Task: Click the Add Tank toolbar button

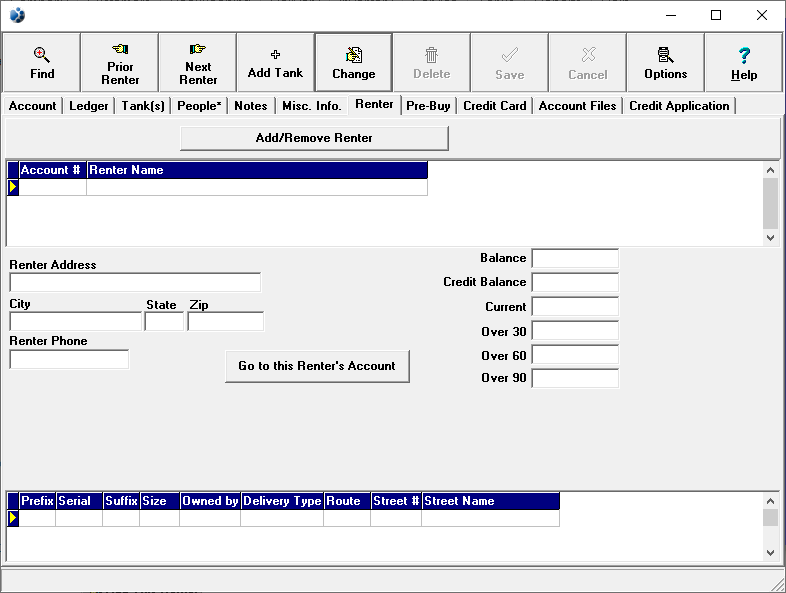Action: 276,63
